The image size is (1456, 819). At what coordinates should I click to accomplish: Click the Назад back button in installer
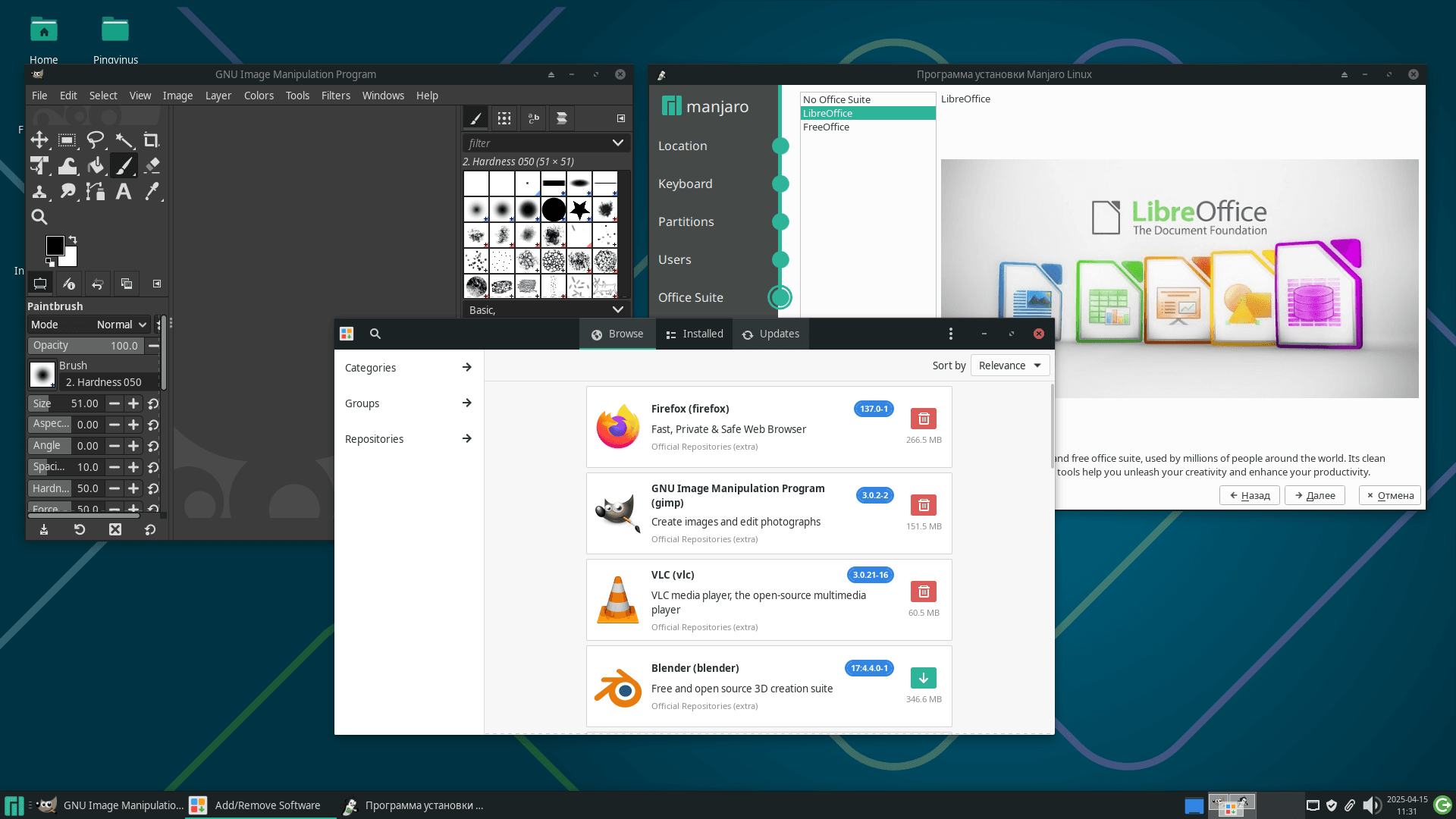coord(1250,495)
